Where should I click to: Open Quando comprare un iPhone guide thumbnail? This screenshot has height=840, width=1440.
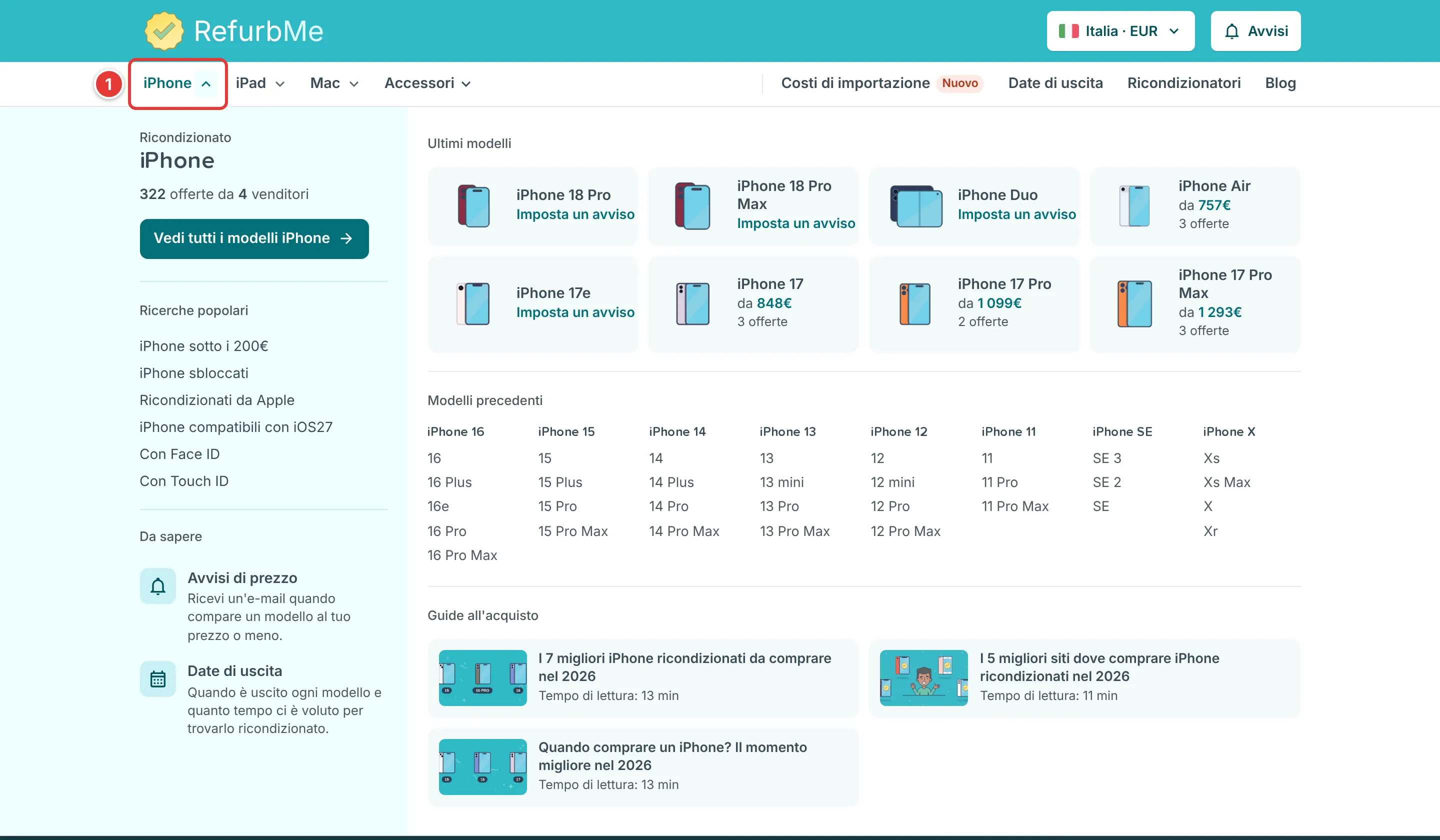click(483, 767)
